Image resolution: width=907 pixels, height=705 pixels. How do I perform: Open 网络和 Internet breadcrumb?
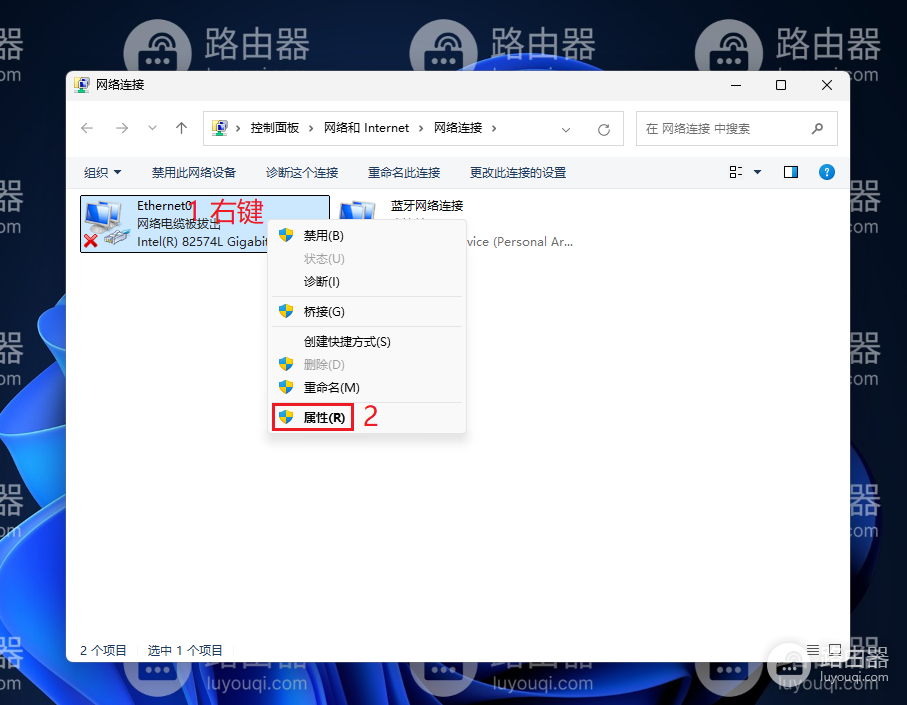(x=366, y=128)
